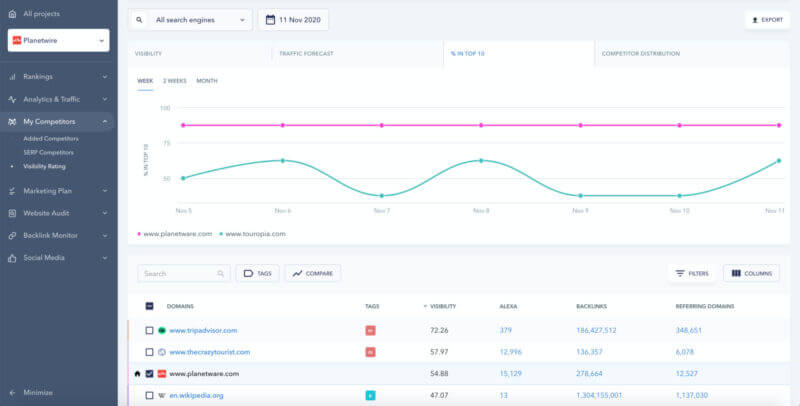Image resolution: width=800 pixels, height=406 pixels.
Task: Untick the planetware.com row checkbox
Action: [x=149, y=374]
